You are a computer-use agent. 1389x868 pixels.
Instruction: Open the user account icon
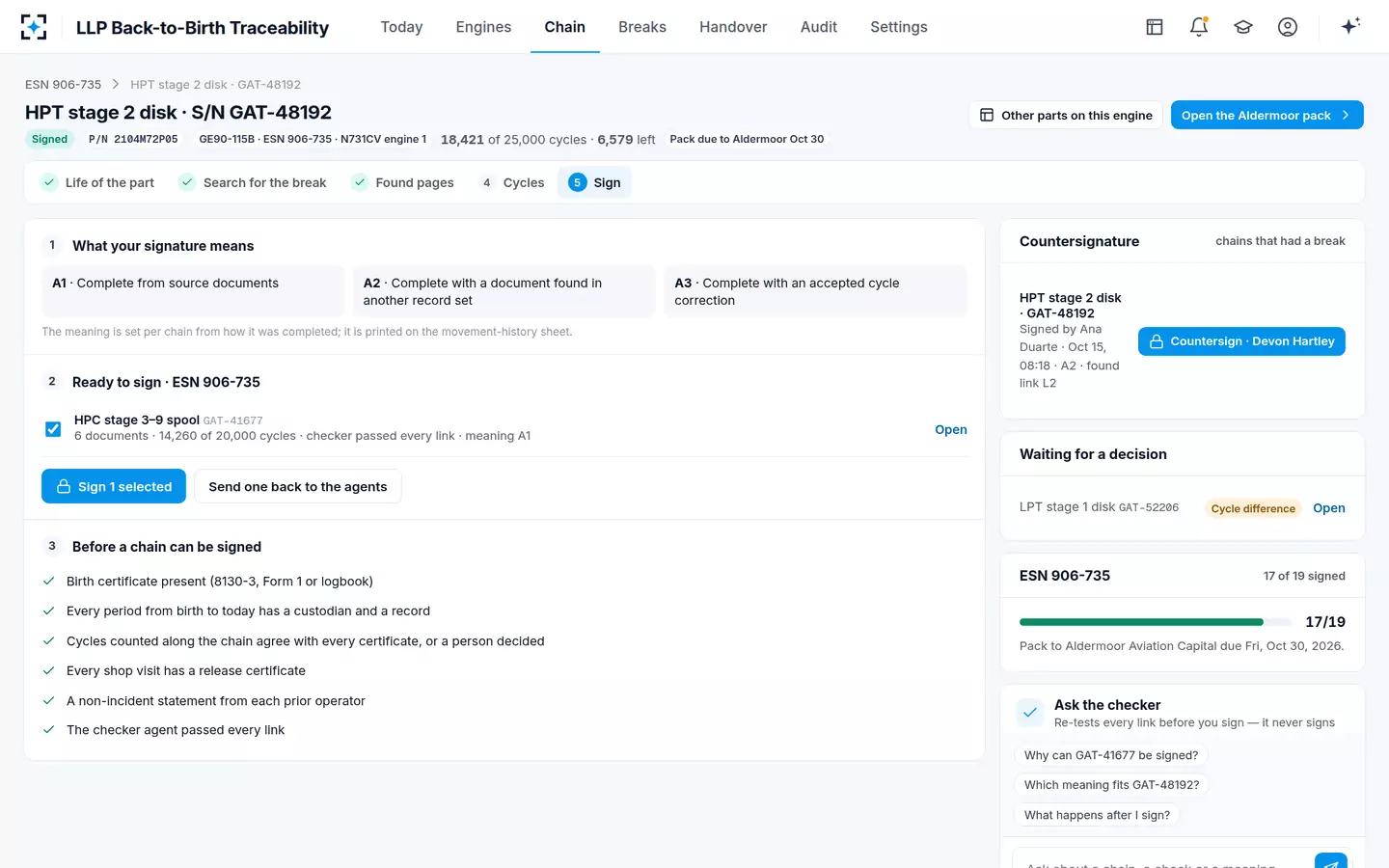click(1288, 27)
